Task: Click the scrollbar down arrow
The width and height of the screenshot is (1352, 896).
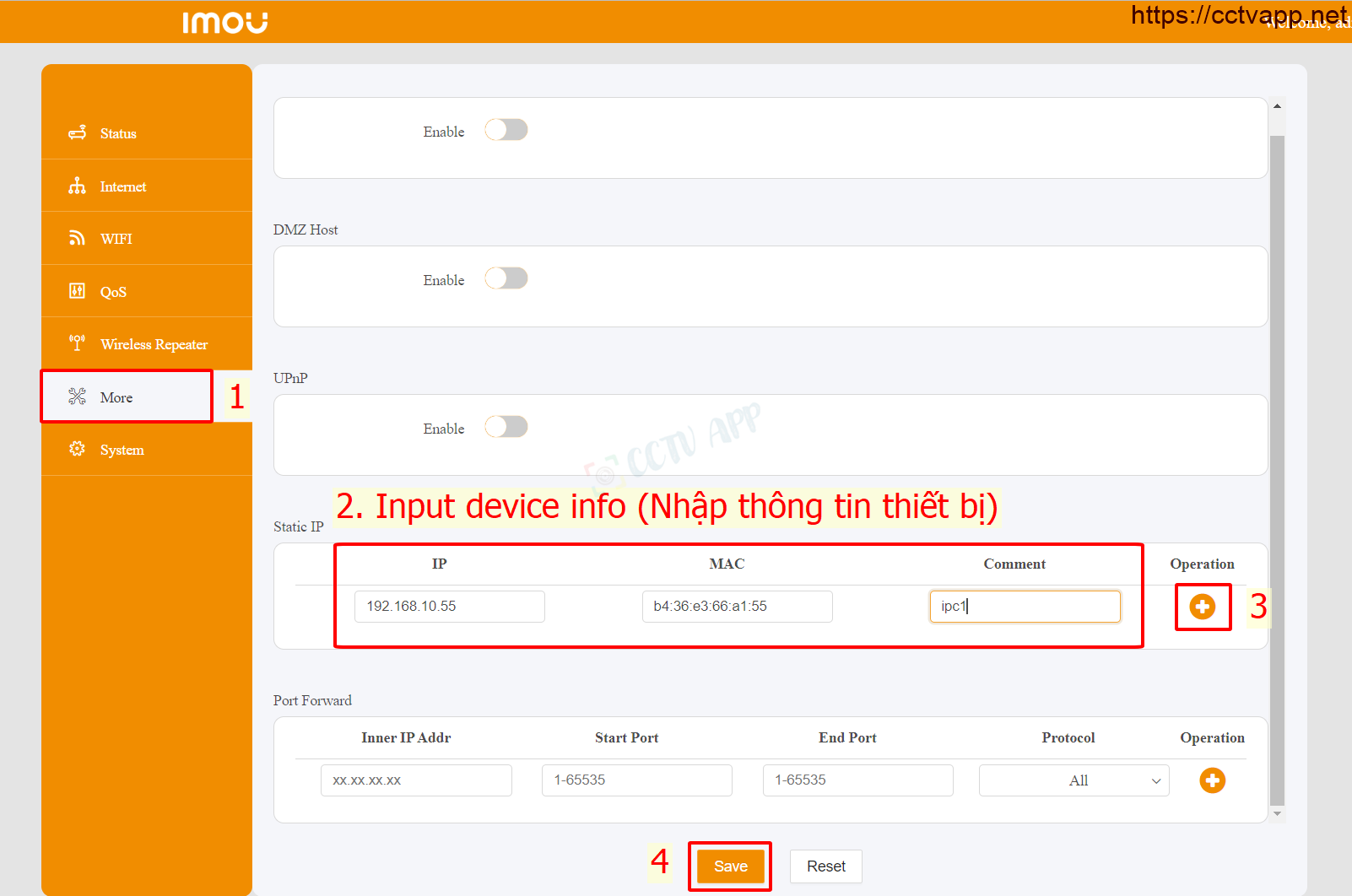Action: (x=1277, y=814)
